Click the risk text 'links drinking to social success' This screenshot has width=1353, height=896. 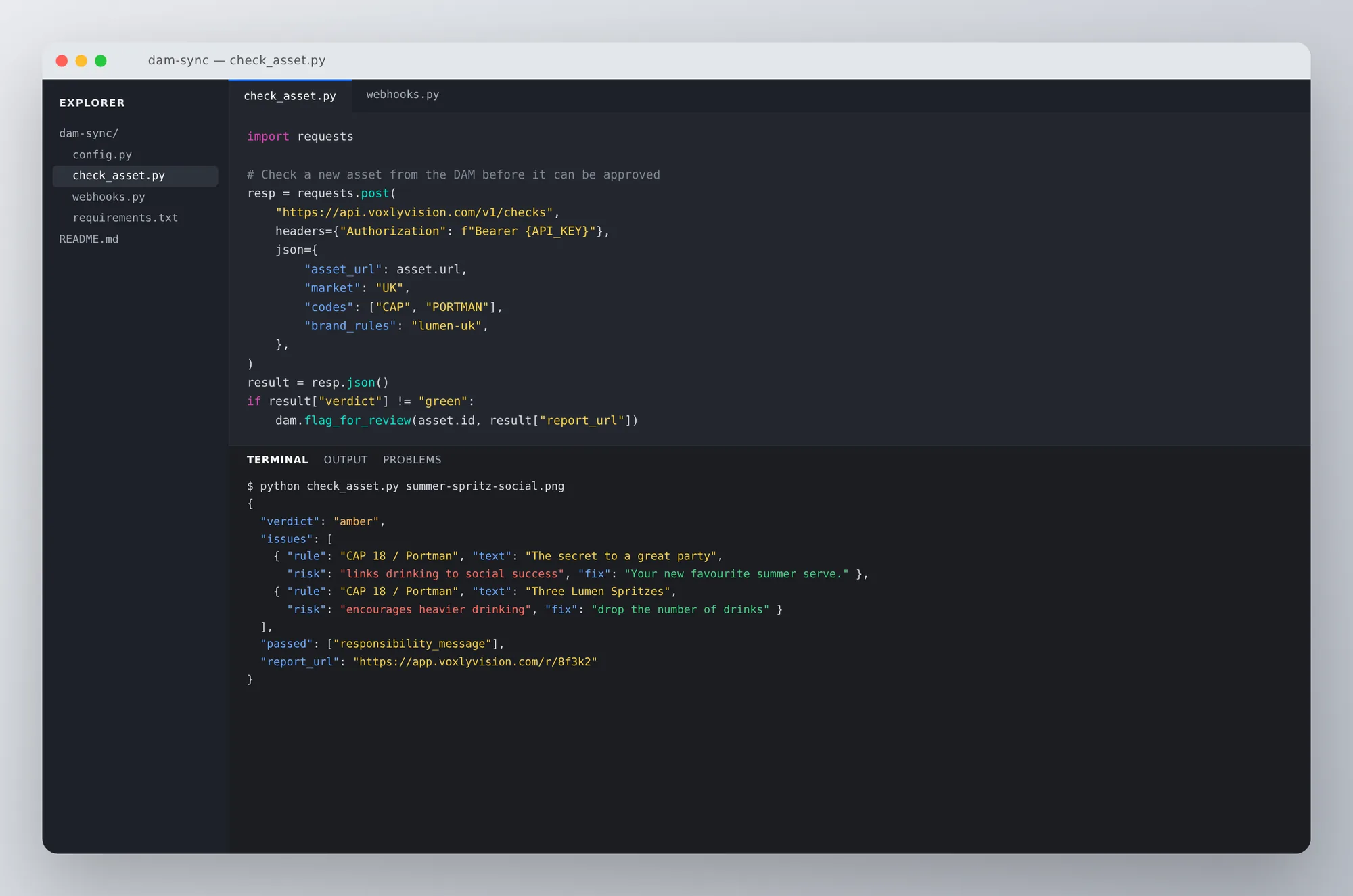tap(452, 574)
